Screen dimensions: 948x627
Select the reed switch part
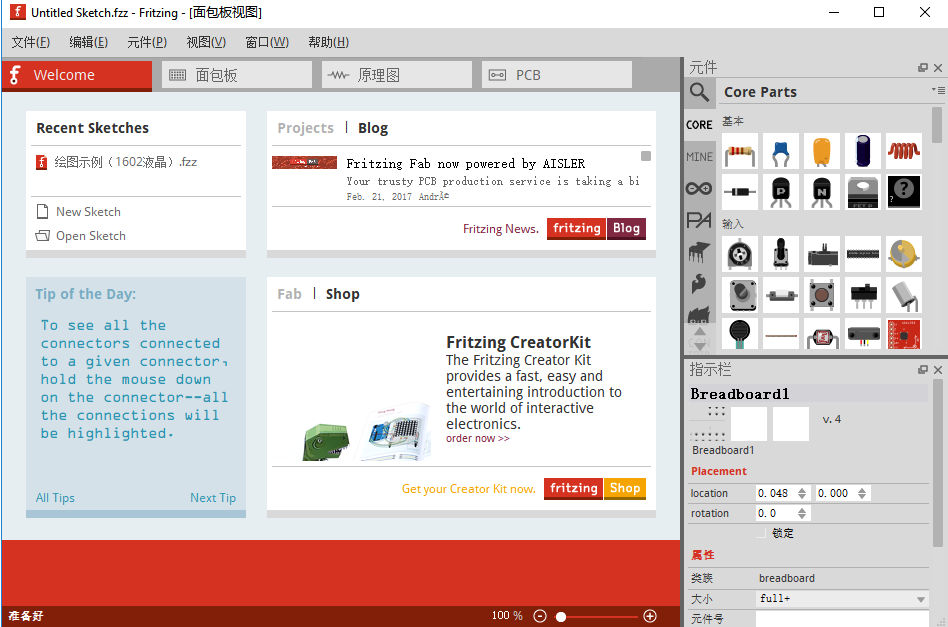coord(781,295)
